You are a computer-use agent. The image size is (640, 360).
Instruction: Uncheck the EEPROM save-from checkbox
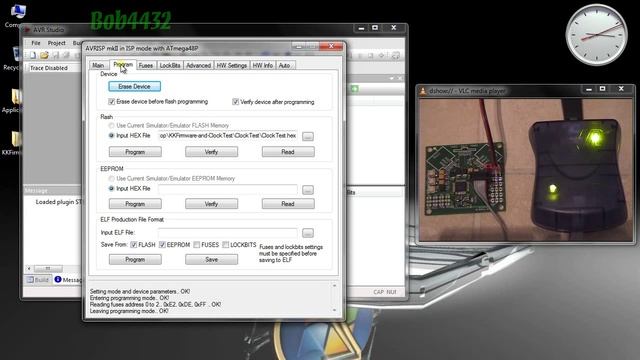tap(162, 244)
